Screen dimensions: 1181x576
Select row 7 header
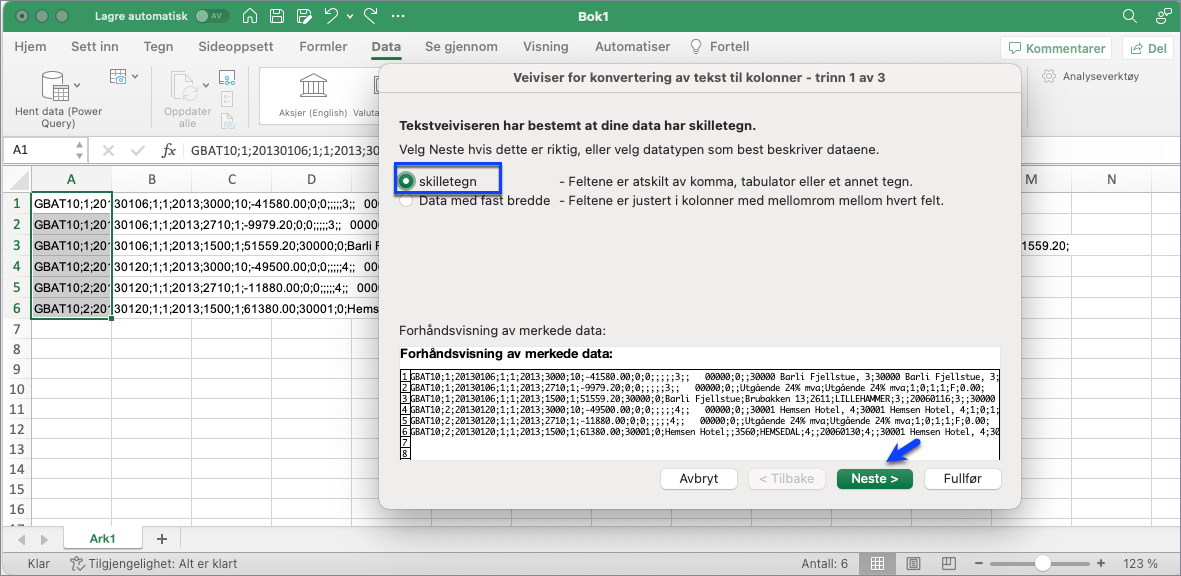click(16, 329)
